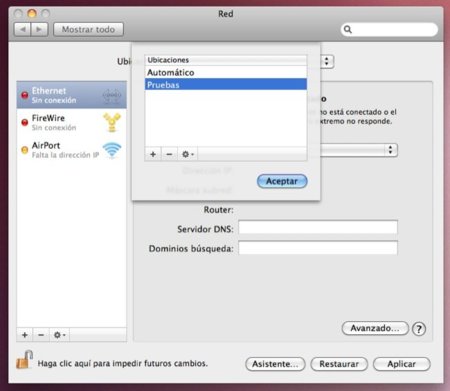Click into the Dominios búsqueda field
Screen dimensions: 450x391
click(x=318, y=248)
